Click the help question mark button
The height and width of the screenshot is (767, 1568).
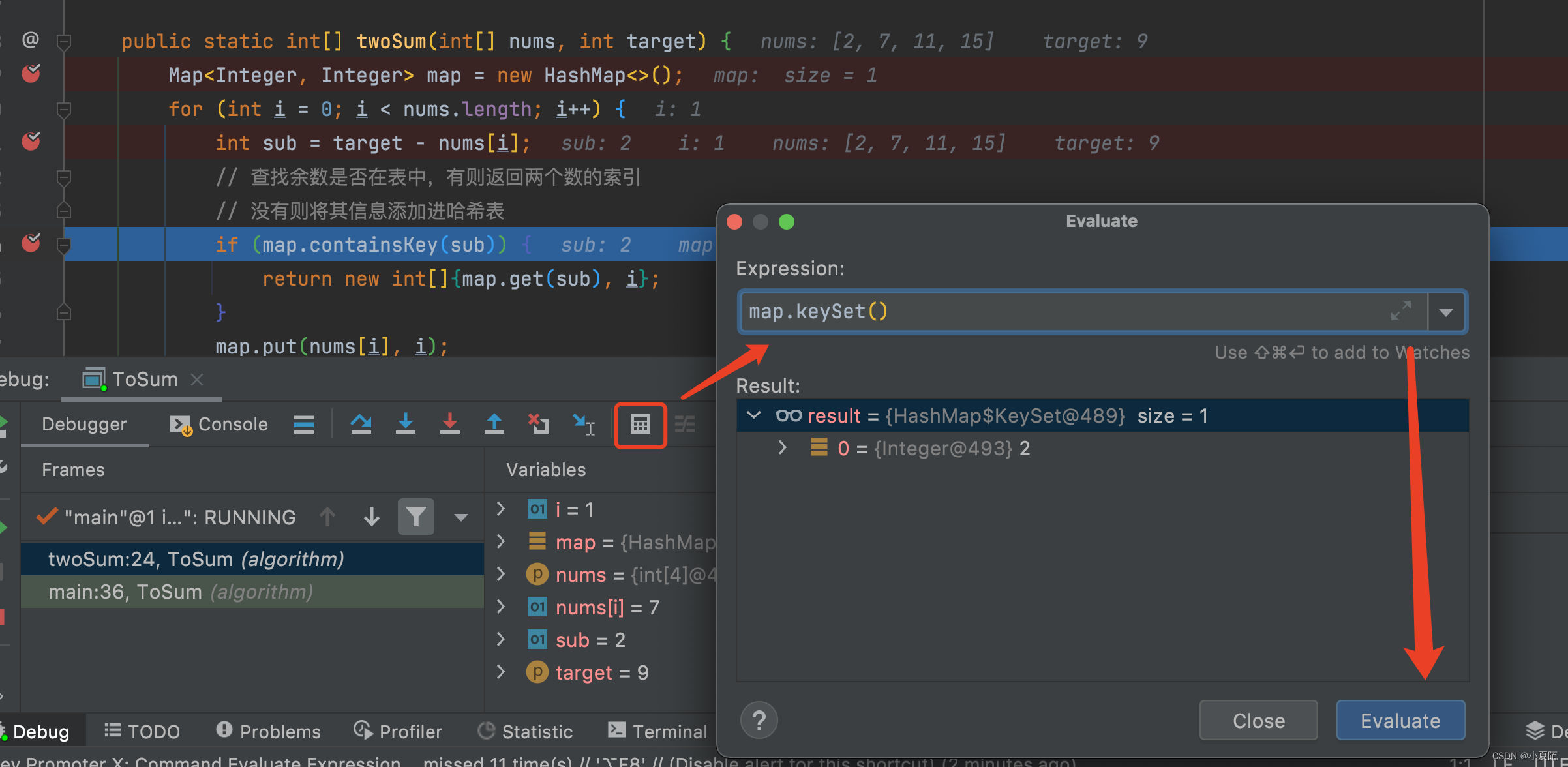(759, 721)
